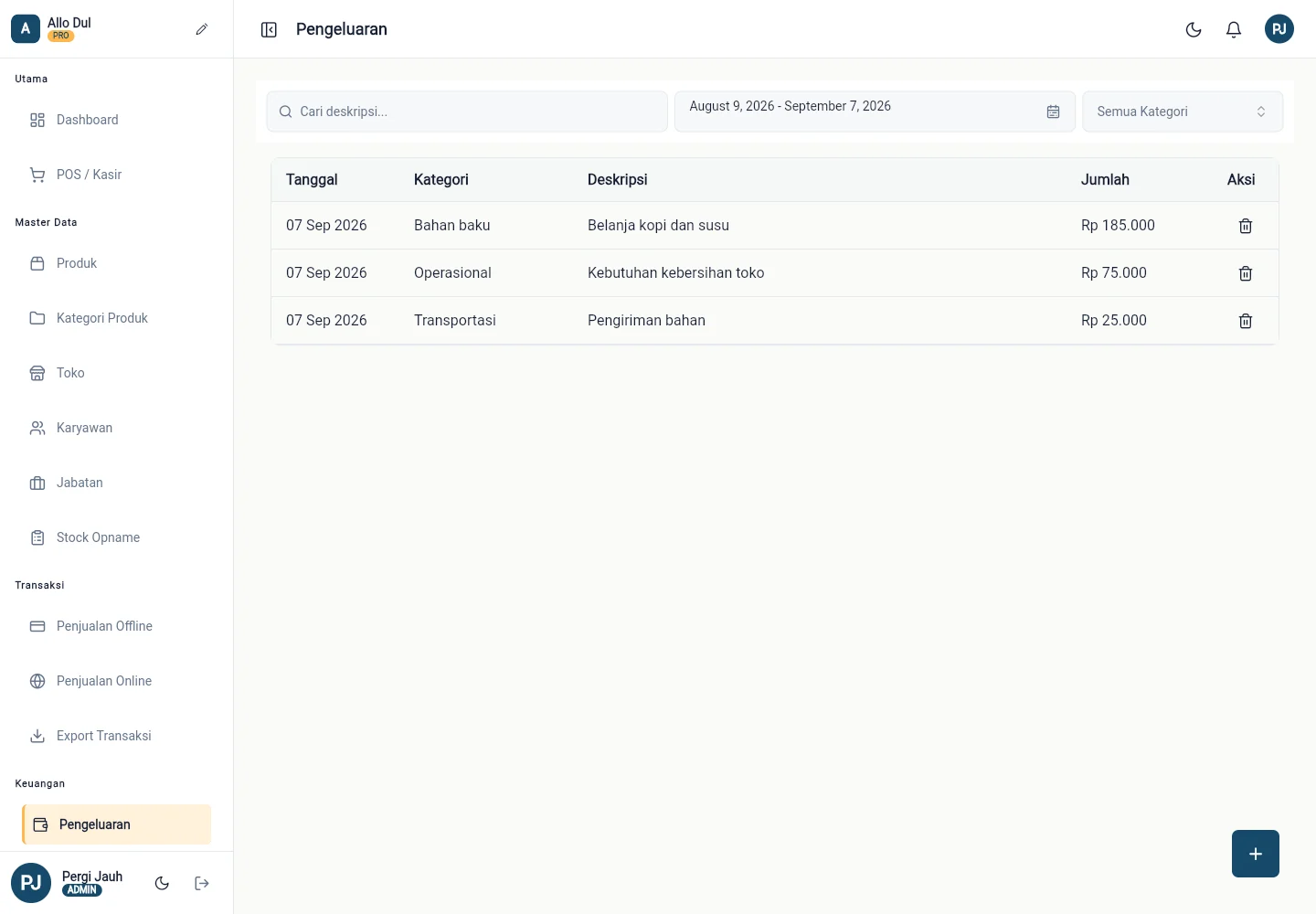The height and width of the screenshot is (914, 1316).
Task: Open Karyawan page
Action: [117, 428]
